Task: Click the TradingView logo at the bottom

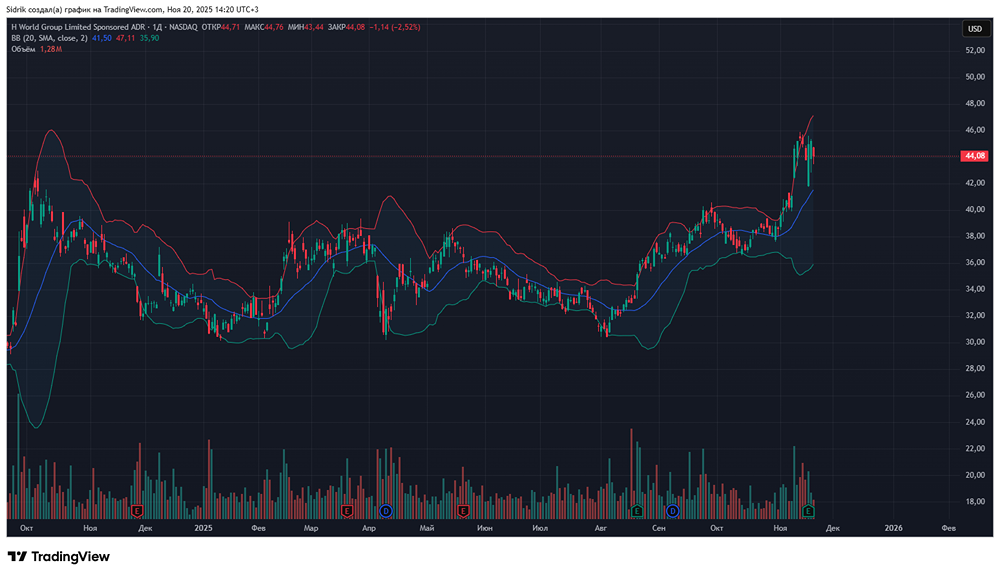Action: (59, 556)
